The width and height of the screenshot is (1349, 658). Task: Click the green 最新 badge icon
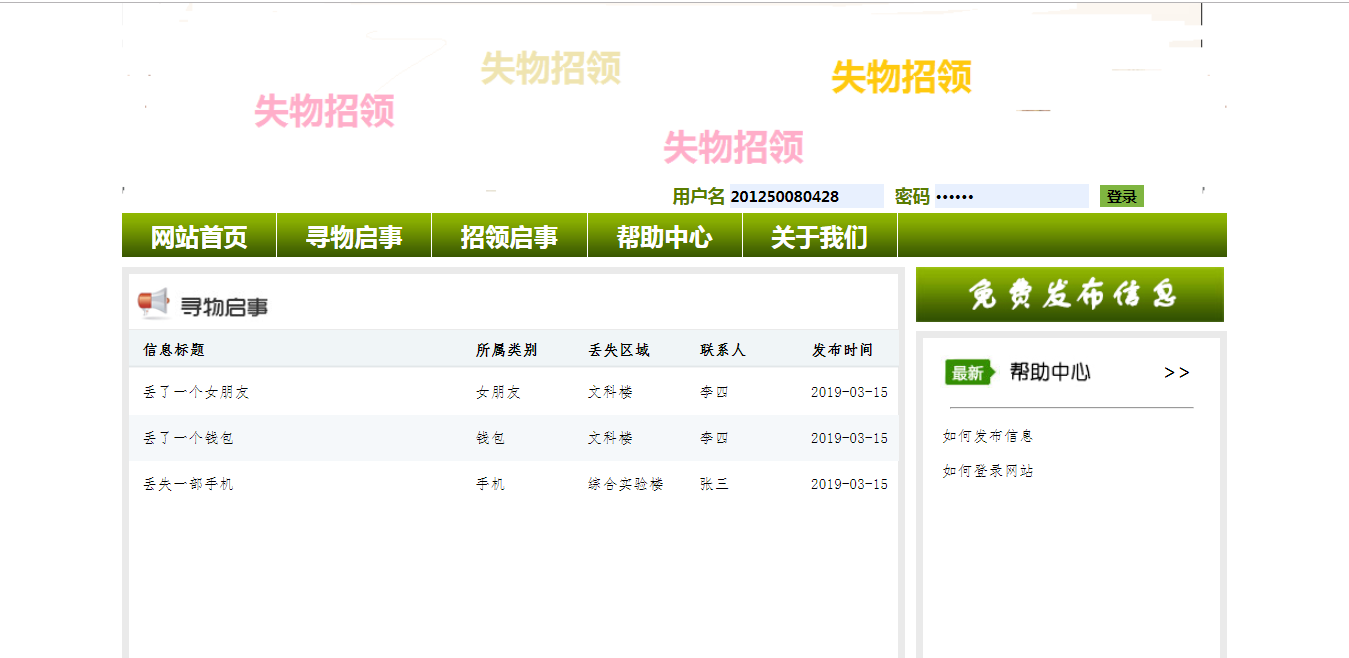969,373
